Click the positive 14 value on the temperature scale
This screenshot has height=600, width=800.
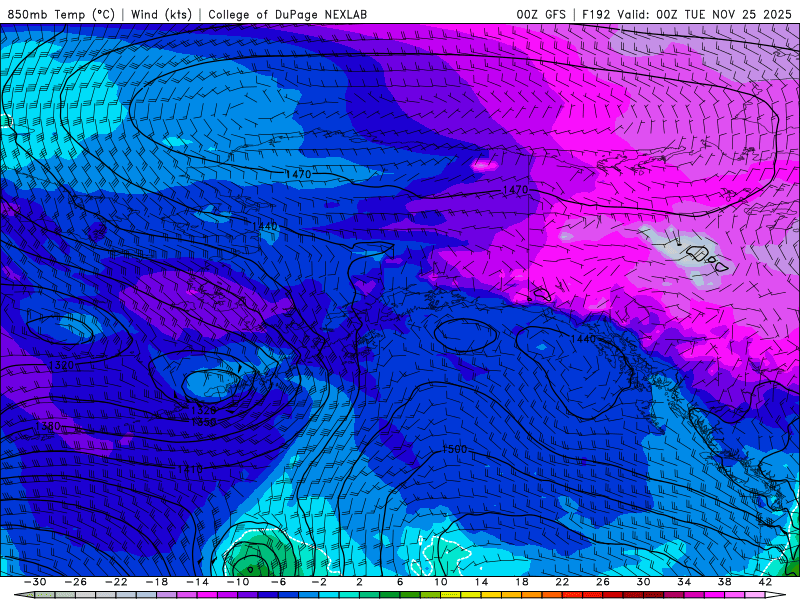click(x=481, y=582)
